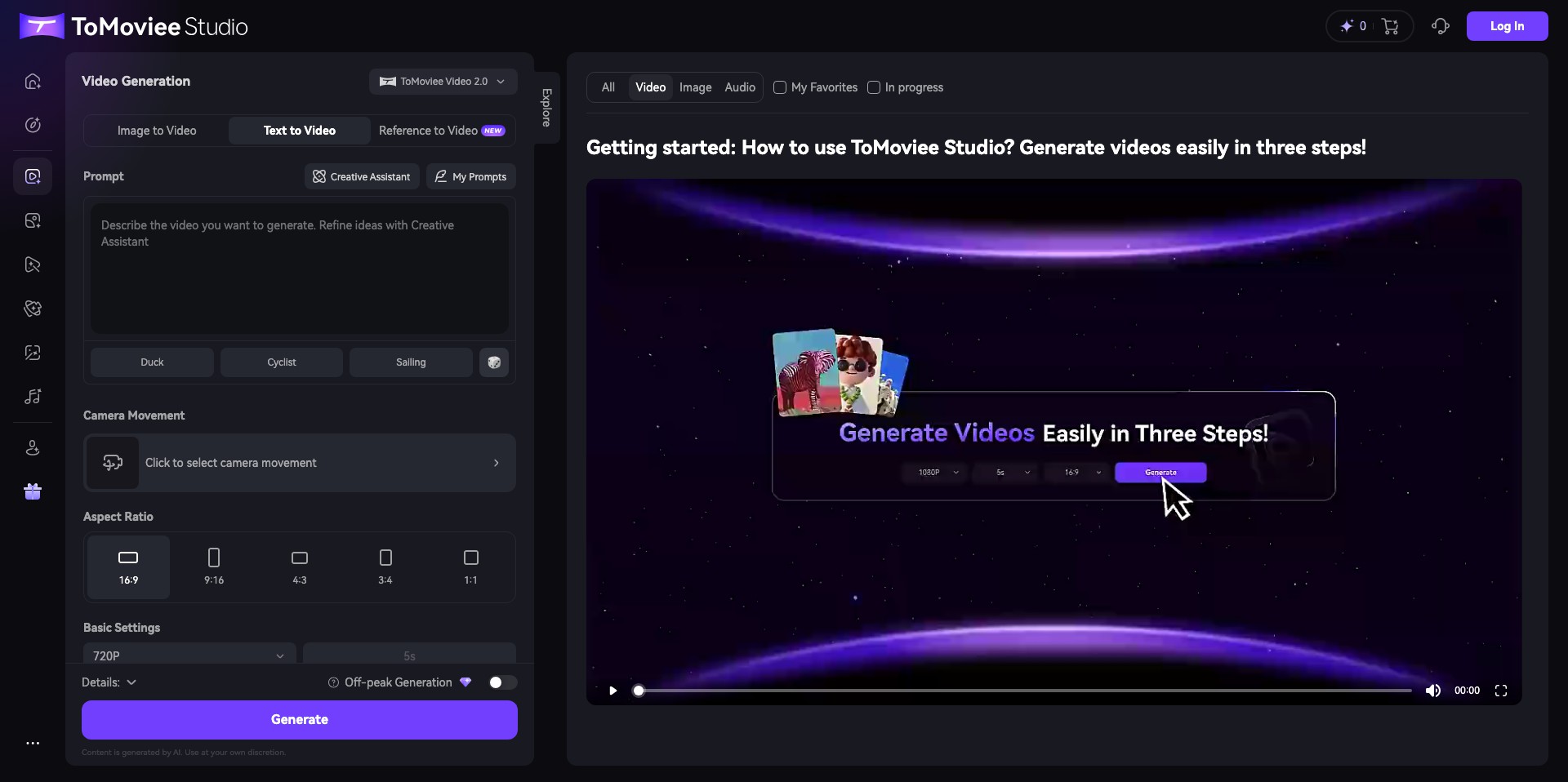Screen dimensions: 1568x782
Task: Click the random prompt dice icon
Action: tap(494, 362)
